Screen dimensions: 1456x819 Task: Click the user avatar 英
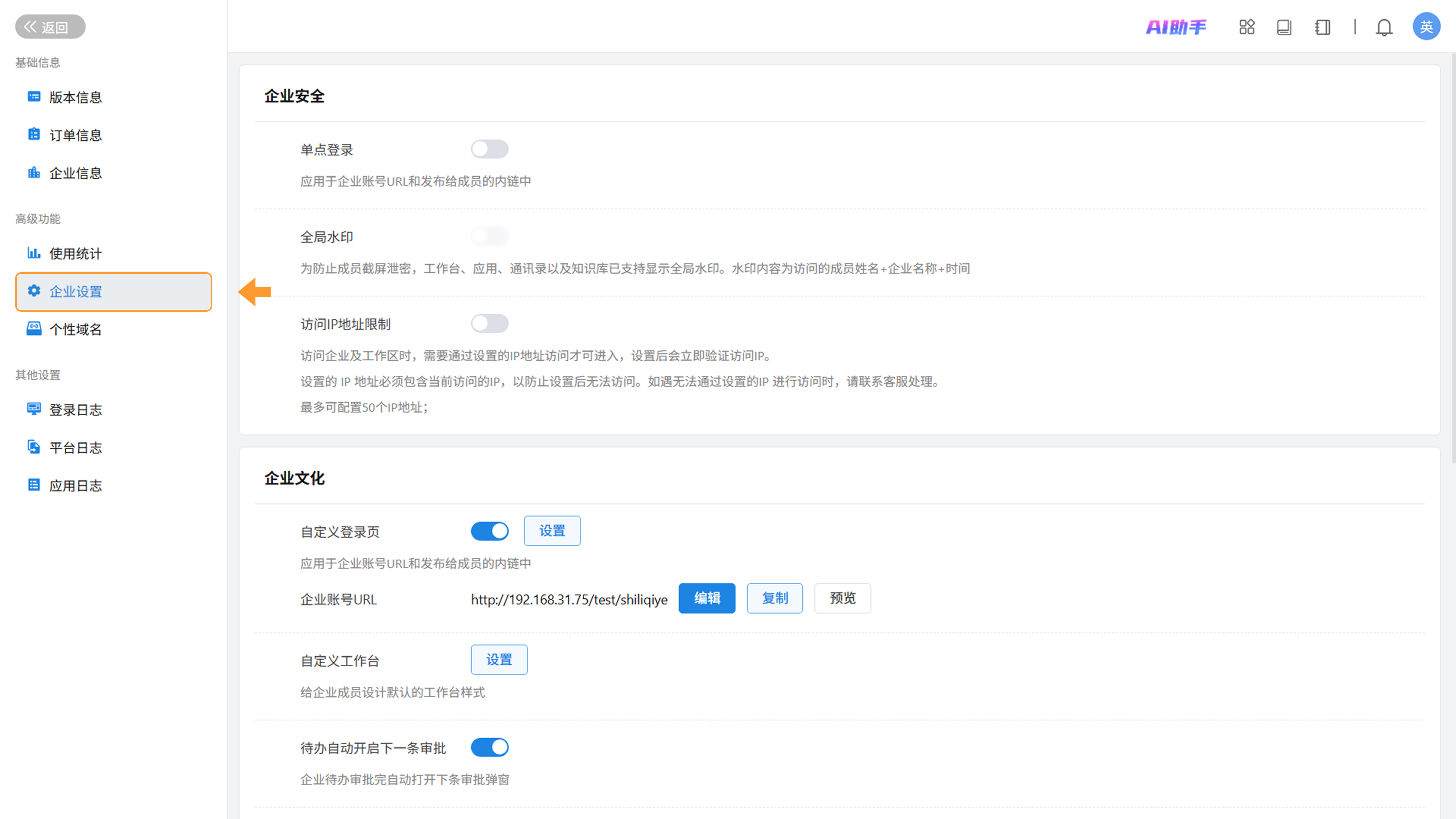[1426, 27]
